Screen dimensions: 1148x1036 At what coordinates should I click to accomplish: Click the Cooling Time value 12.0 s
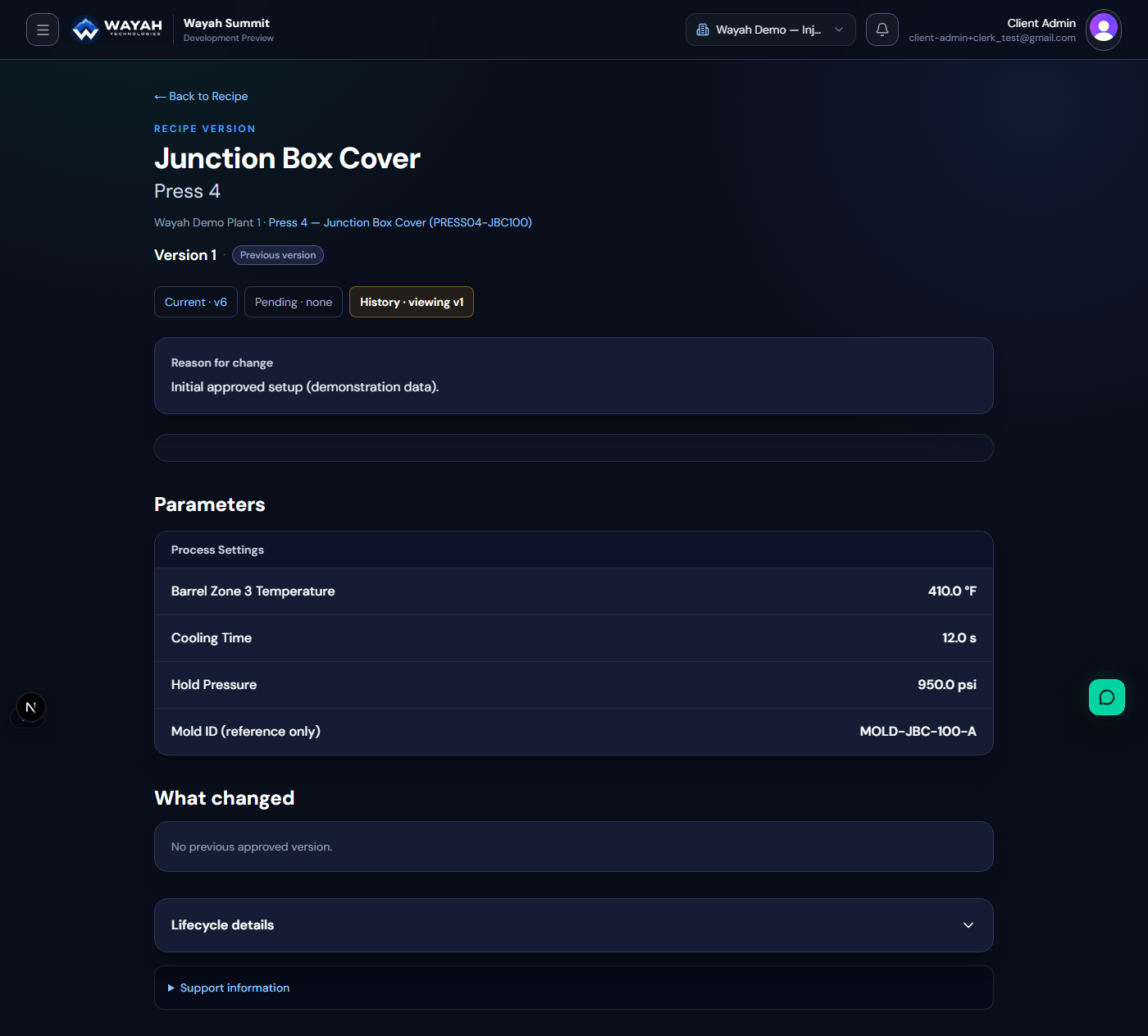[x=959, y=638]
